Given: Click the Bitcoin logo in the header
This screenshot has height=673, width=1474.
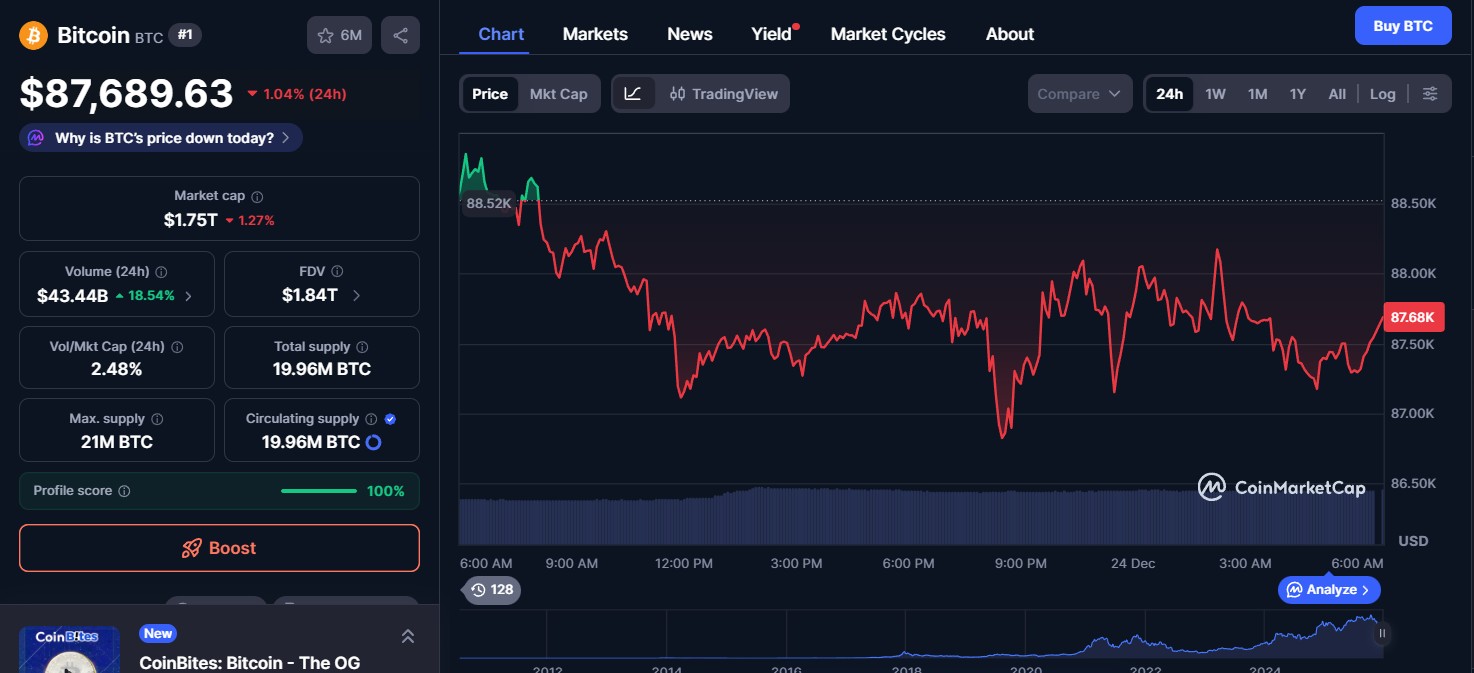Looking at the screenshot, I should pos(31,33).
